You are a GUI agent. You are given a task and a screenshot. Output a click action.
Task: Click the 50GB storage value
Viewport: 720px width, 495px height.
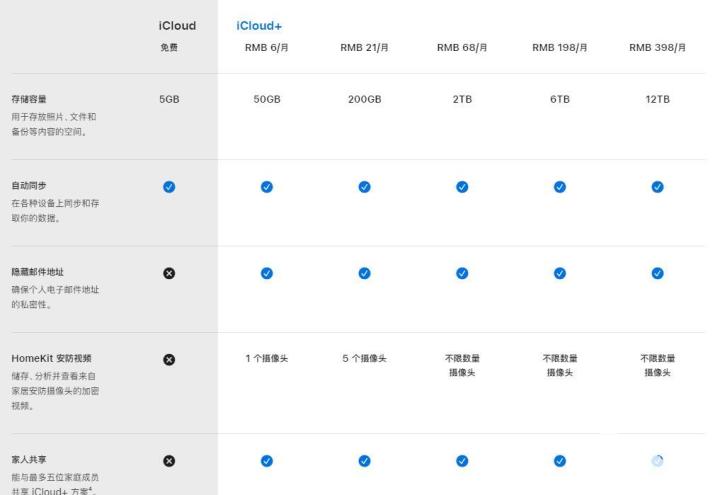pos(266,100)
